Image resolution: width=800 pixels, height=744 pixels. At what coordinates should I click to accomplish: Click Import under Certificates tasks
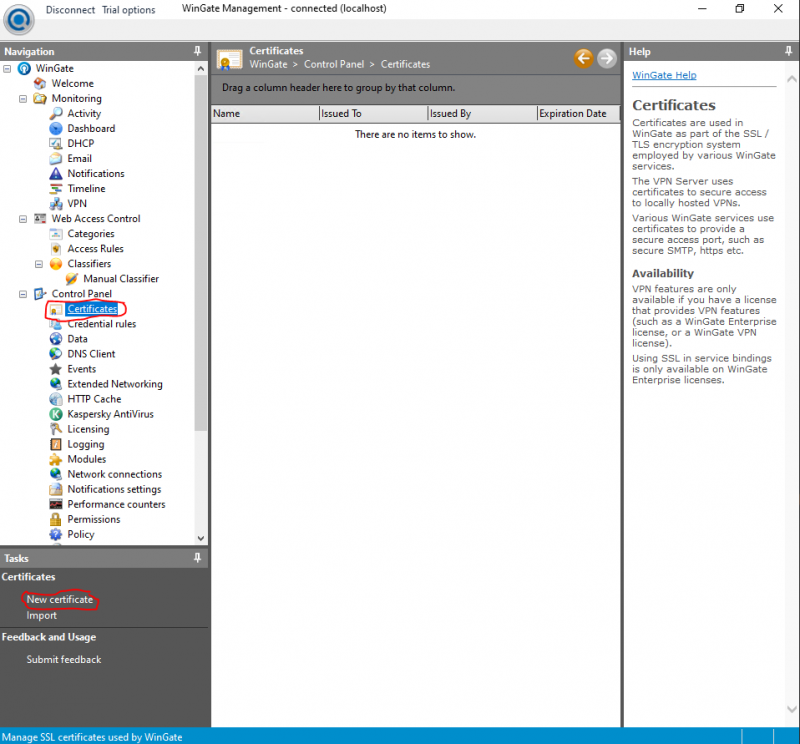[42, 616]
